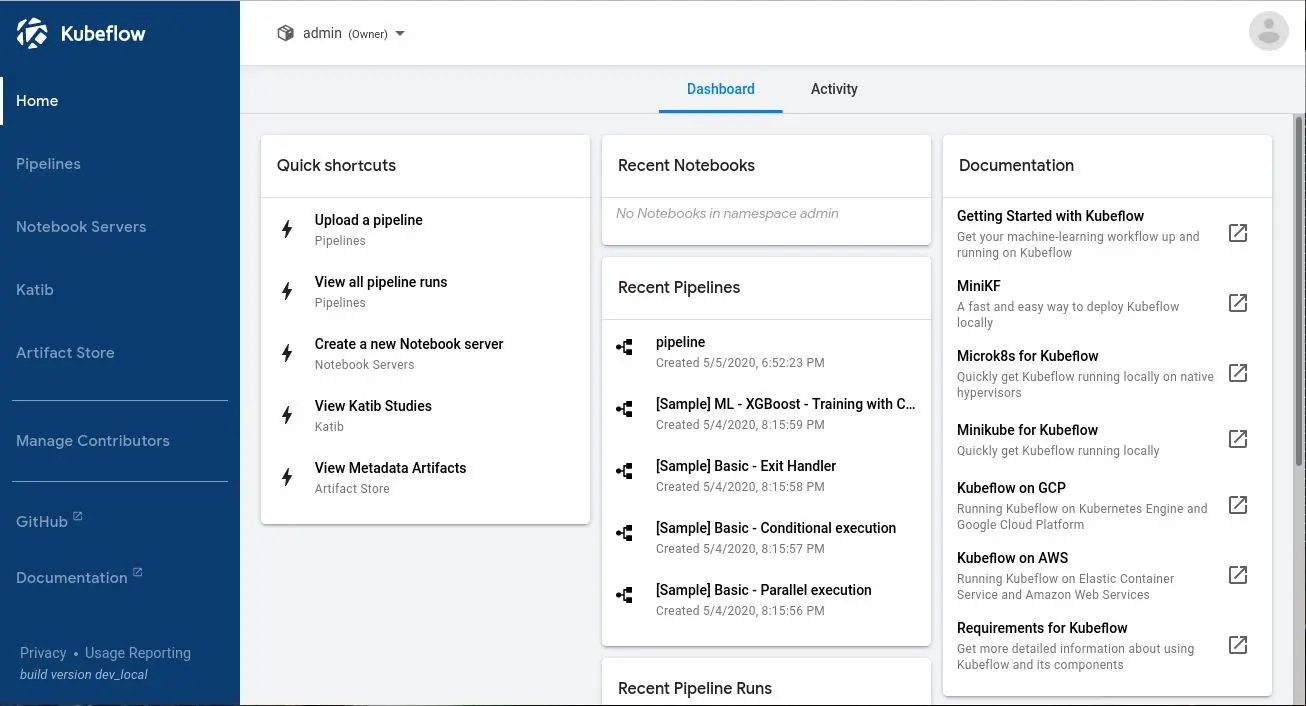Expand the admin namespace dropdown

[x=400, y=34]
